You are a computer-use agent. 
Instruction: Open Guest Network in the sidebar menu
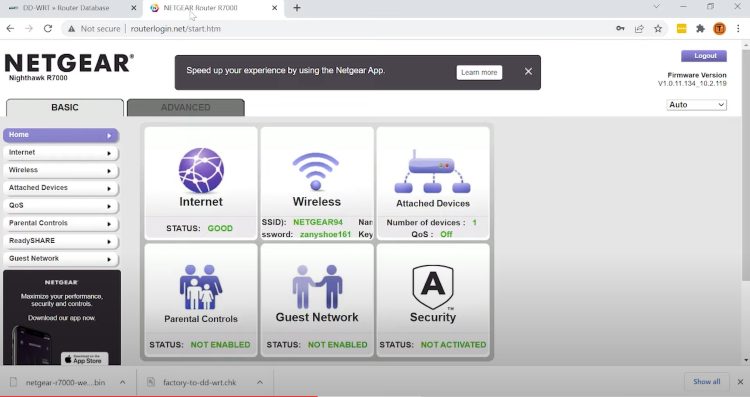tap(61, 259)
